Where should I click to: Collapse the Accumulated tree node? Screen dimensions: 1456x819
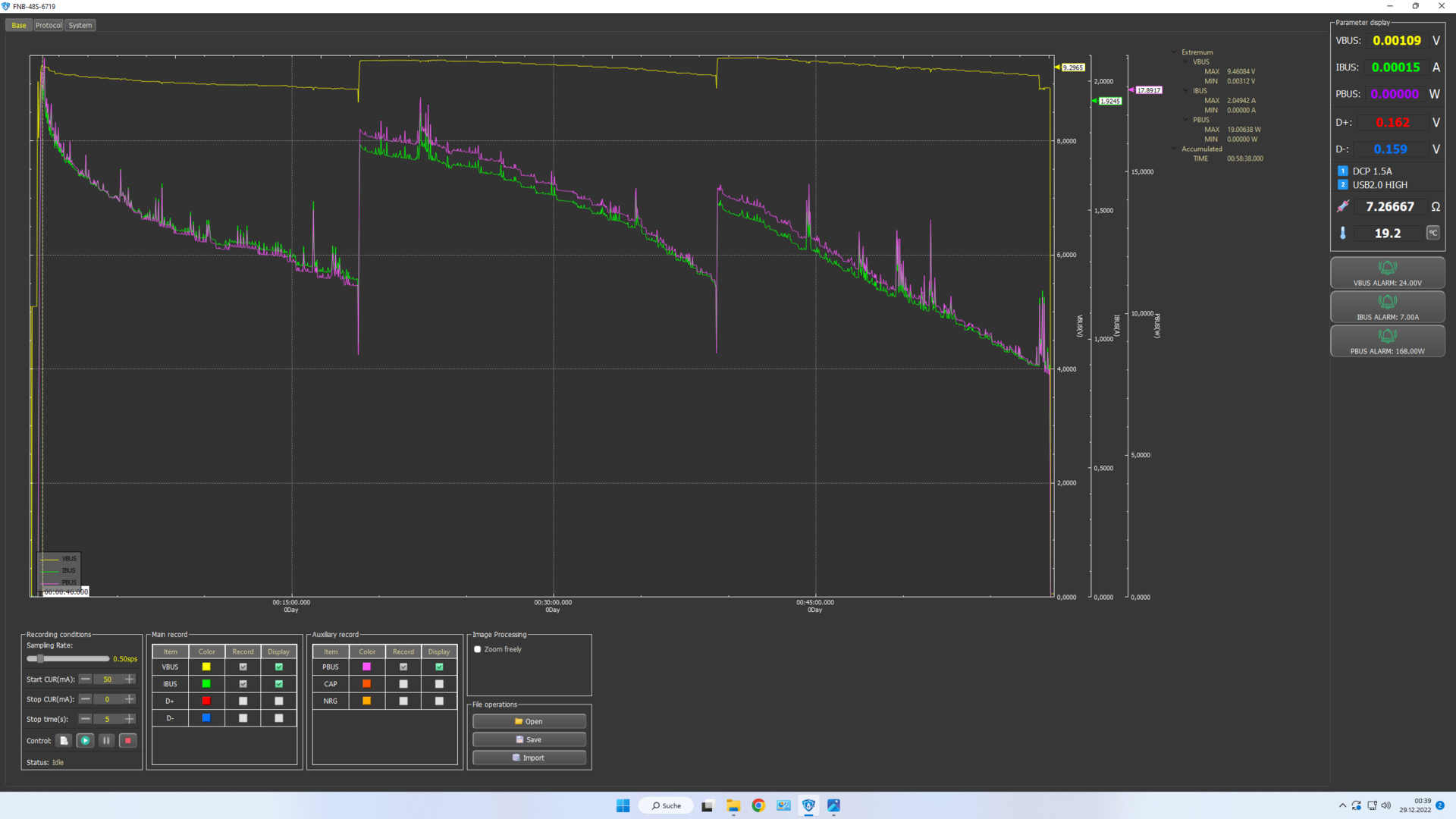[x=1175, y=149]
